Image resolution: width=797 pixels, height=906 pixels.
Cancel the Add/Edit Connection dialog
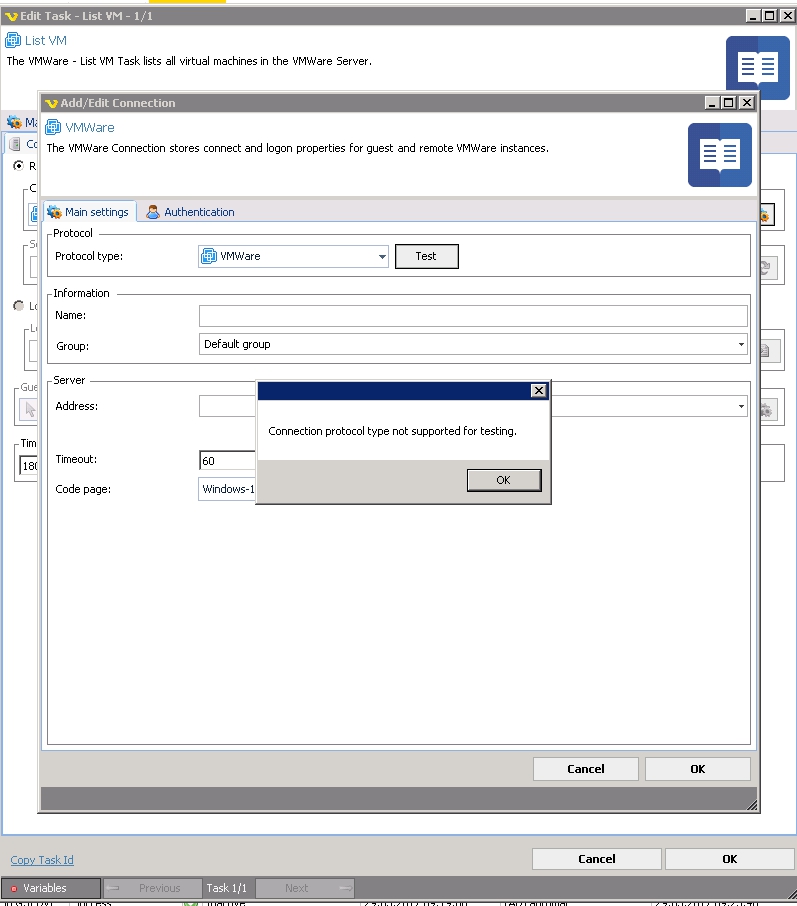[x=585, y=769]
